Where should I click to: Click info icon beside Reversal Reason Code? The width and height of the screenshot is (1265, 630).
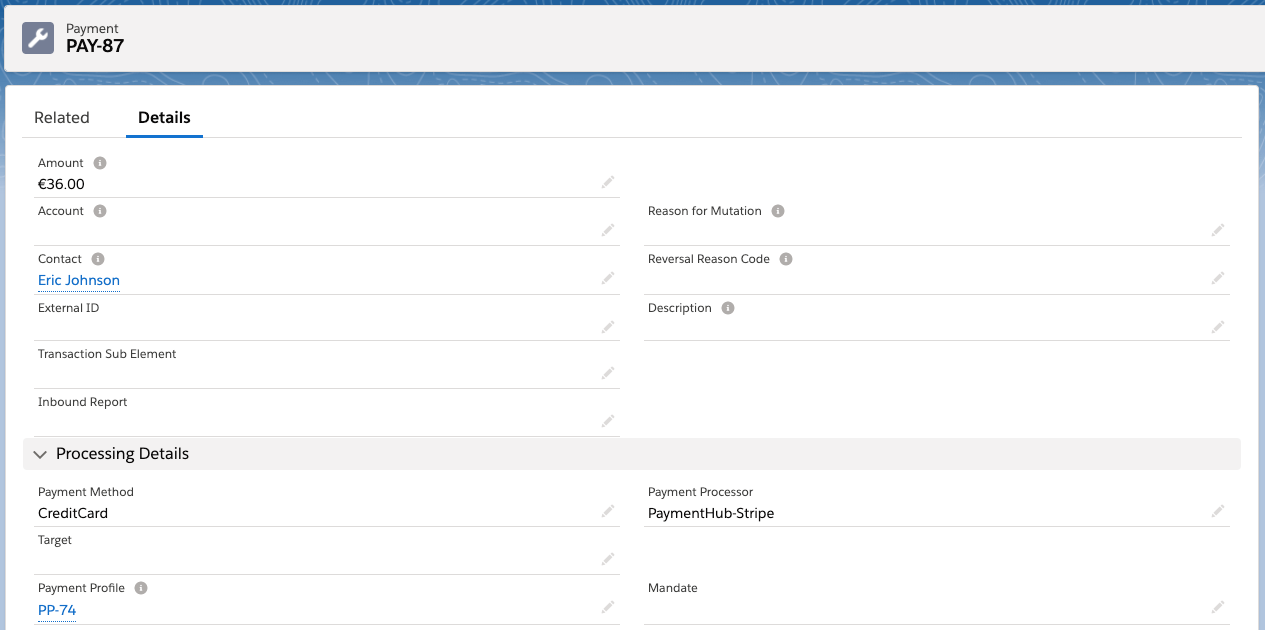(786, 259)
